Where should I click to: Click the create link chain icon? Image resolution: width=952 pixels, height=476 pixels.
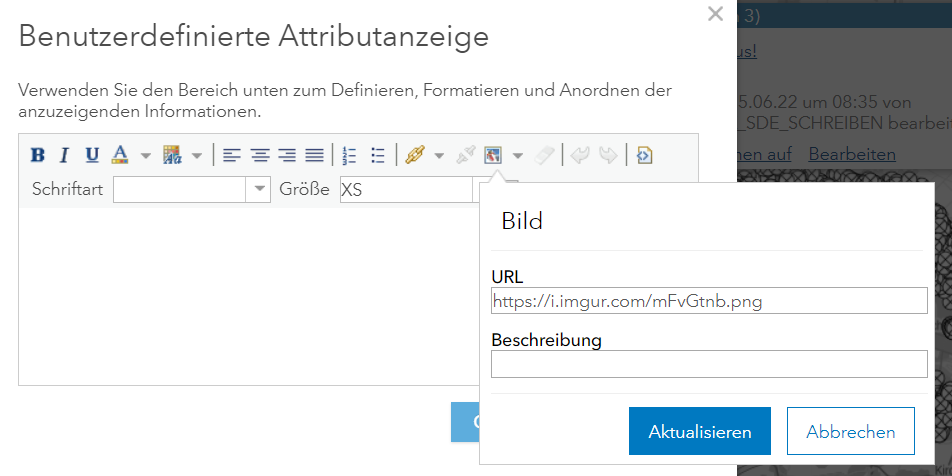[x=414, y=155]
